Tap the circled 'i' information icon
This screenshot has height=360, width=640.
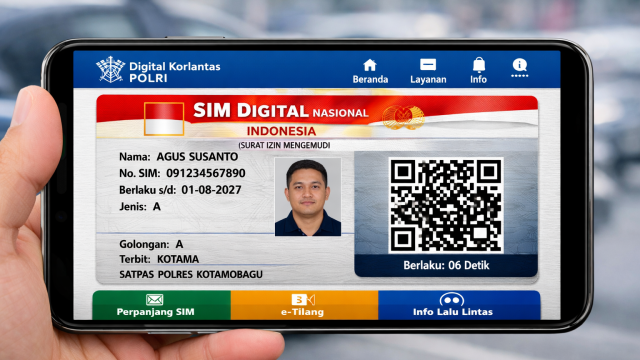(520, 64)
